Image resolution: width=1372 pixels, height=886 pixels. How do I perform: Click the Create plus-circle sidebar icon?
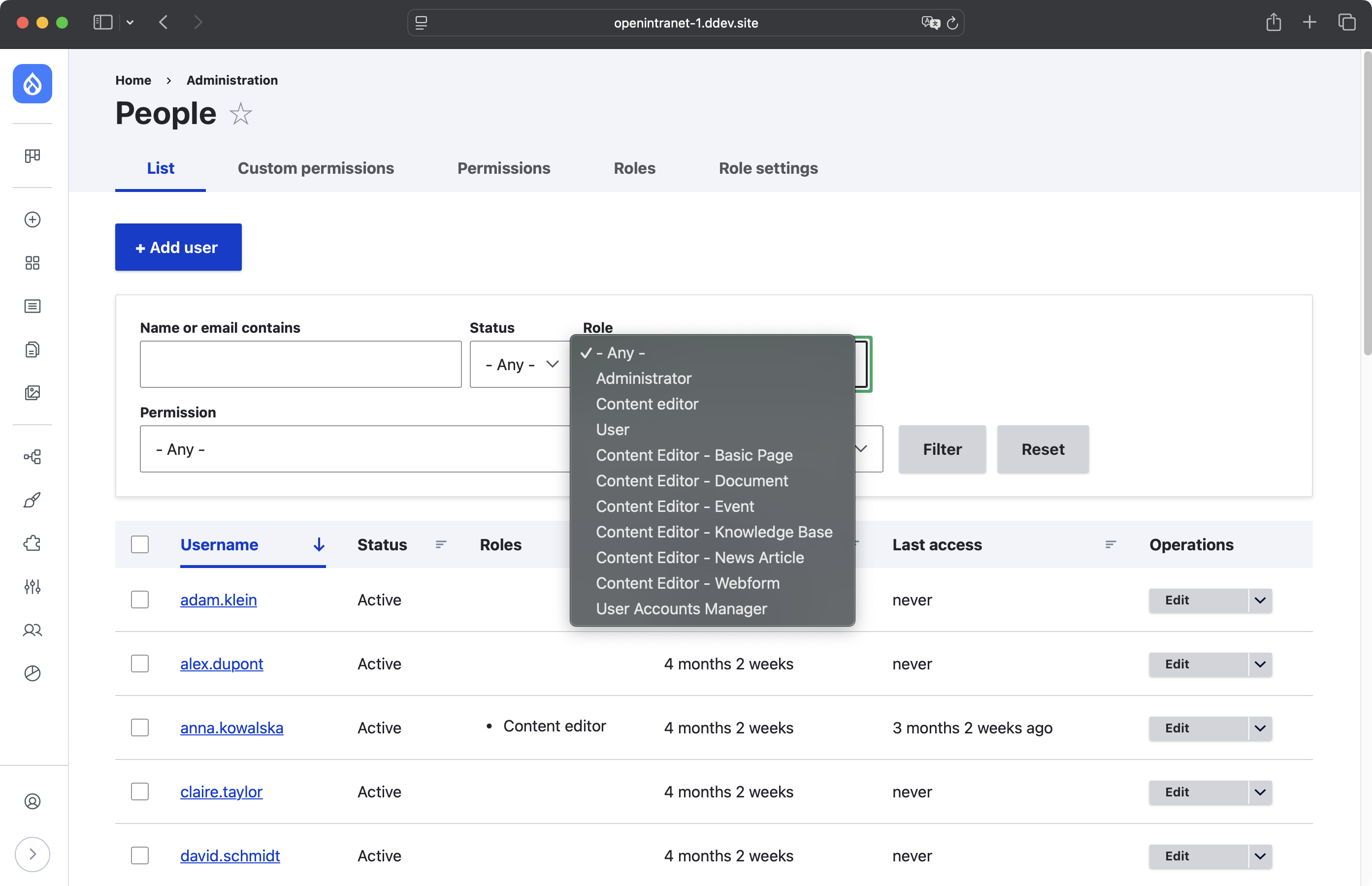(x=32, y=219)
